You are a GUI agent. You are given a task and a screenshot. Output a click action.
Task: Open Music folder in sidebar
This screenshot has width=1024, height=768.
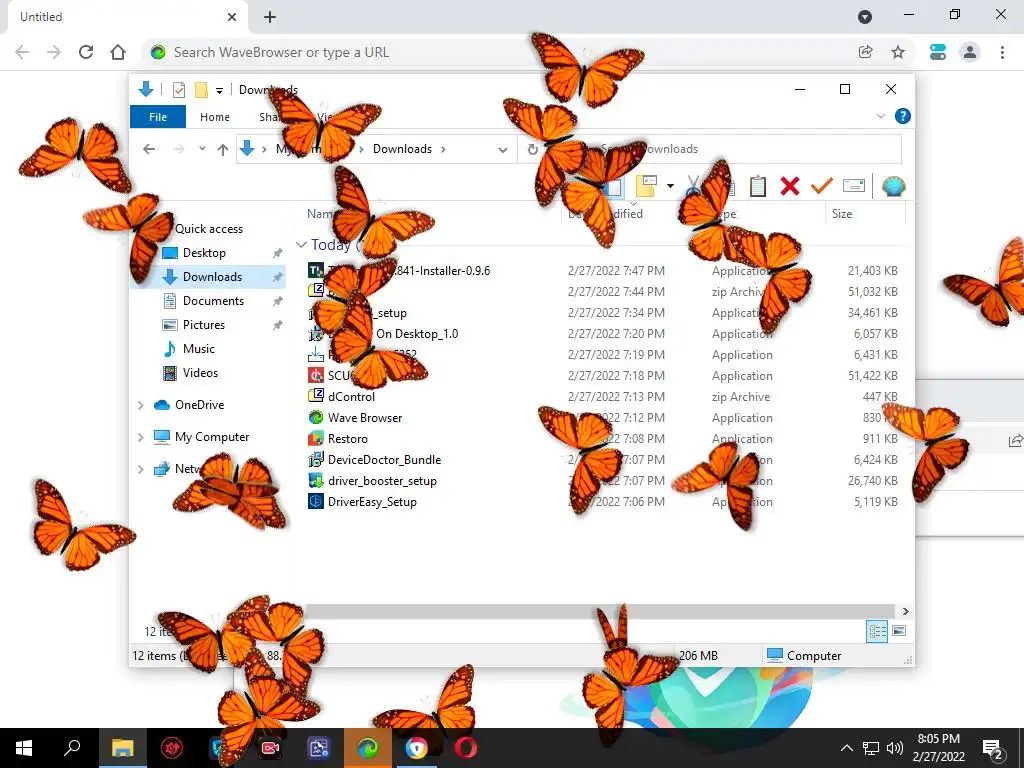199,349
